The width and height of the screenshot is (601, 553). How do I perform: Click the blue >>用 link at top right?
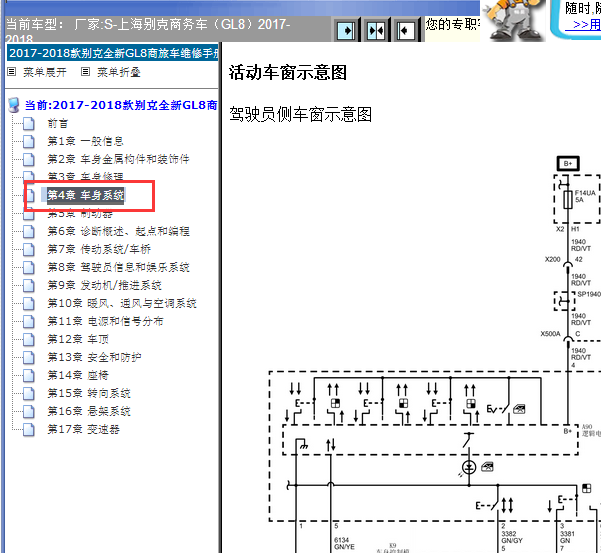click(583, 25)
